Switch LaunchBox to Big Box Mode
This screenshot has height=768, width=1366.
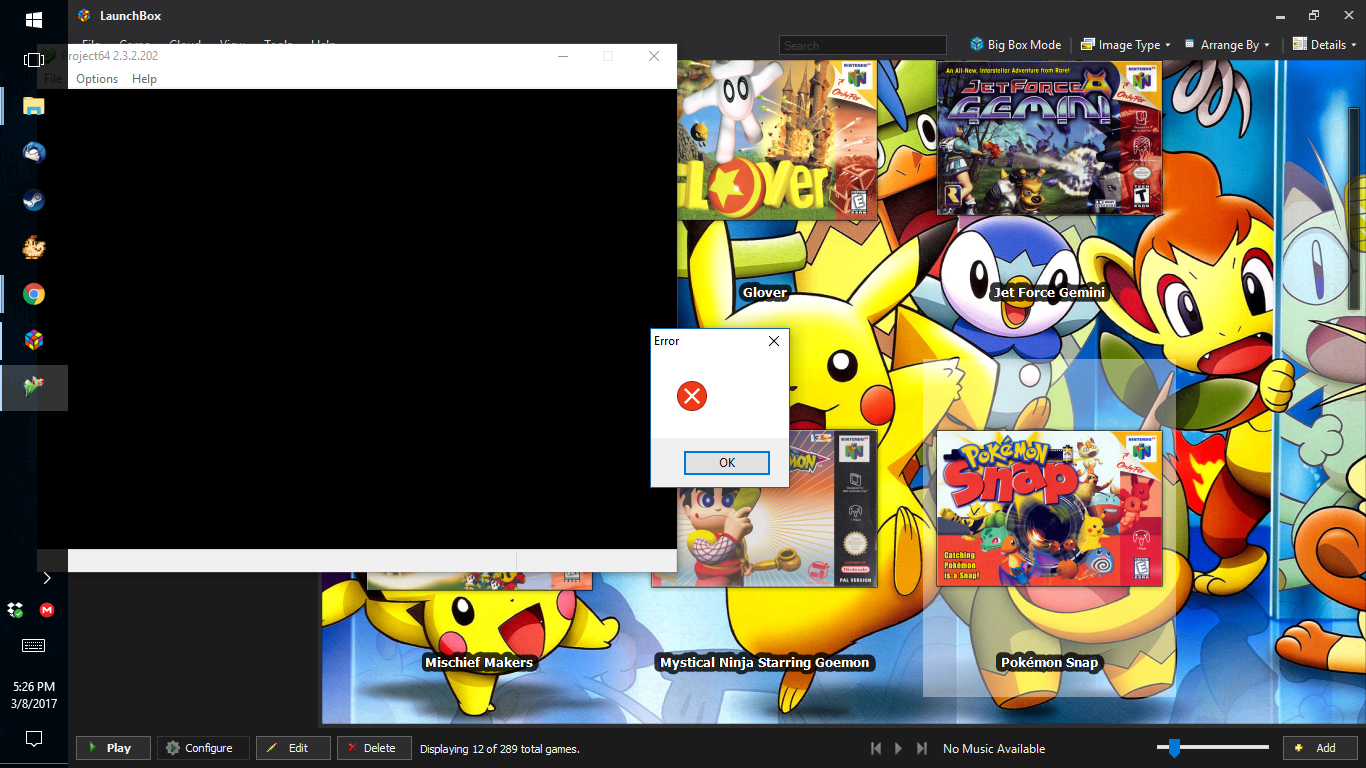(1015, 45)
